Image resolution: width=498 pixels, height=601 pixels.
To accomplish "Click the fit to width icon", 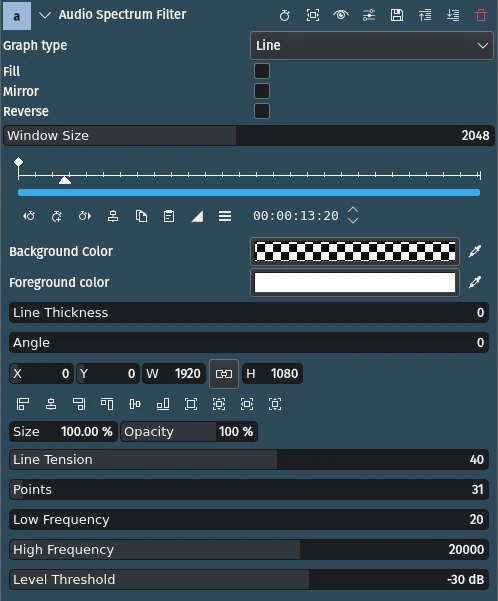I will 247,404.
